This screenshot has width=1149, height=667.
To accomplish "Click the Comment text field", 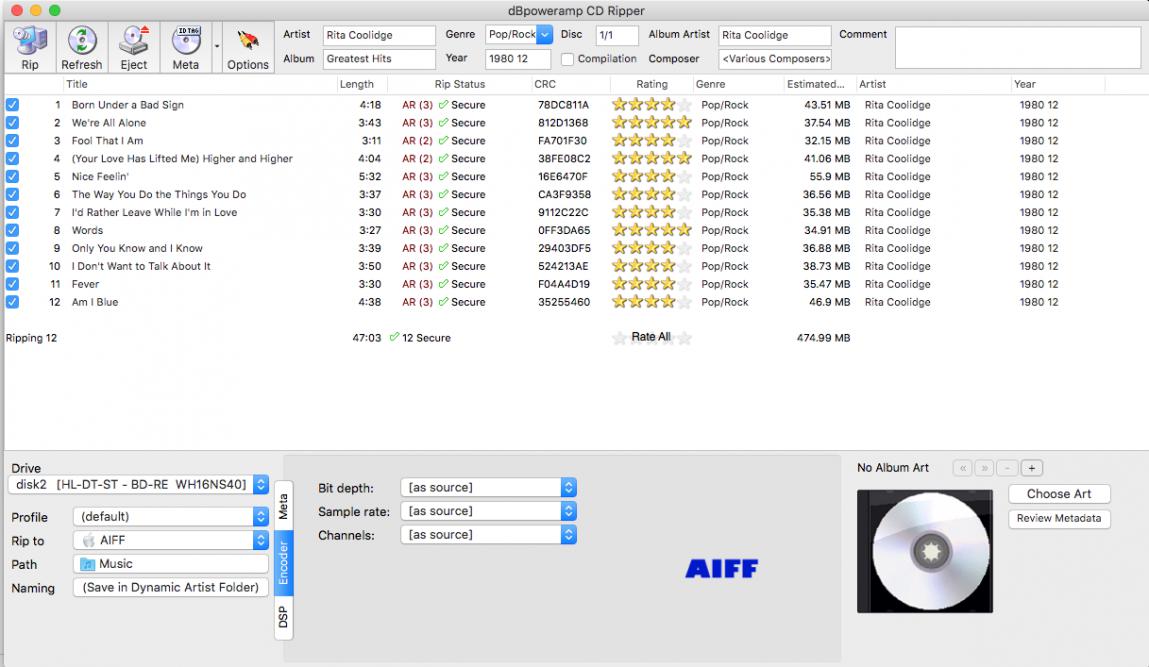I will coord(1017,47).
